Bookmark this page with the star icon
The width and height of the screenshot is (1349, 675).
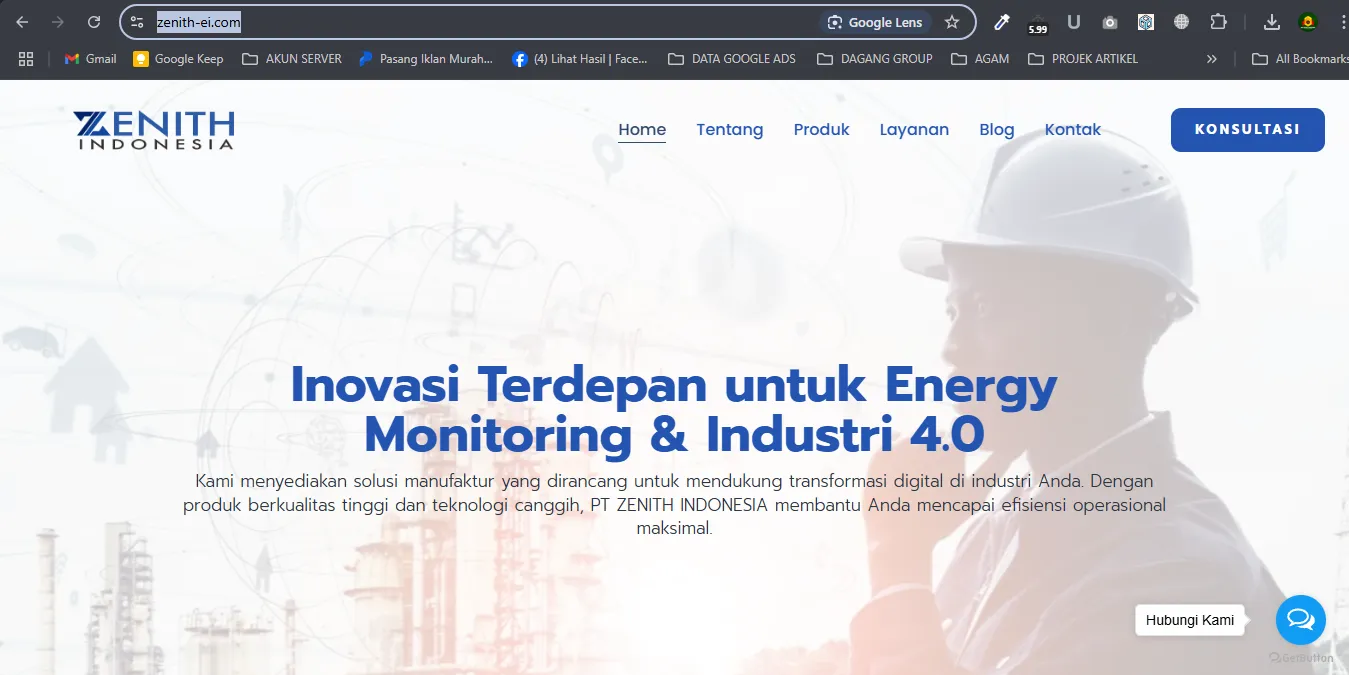tap(952, 22)
